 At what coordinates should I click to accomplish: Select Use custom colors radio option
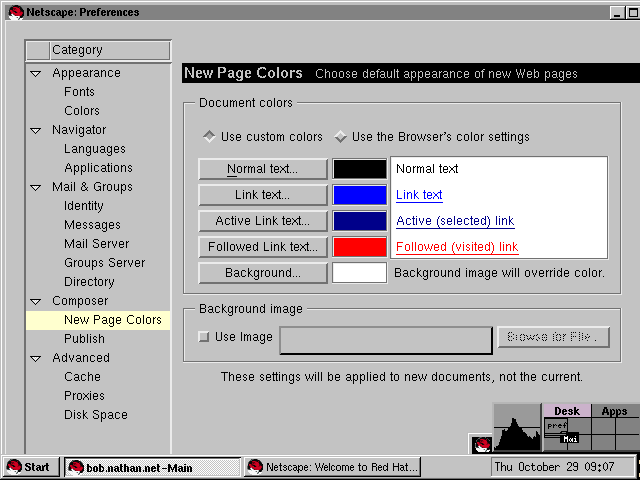click(209, 137)
